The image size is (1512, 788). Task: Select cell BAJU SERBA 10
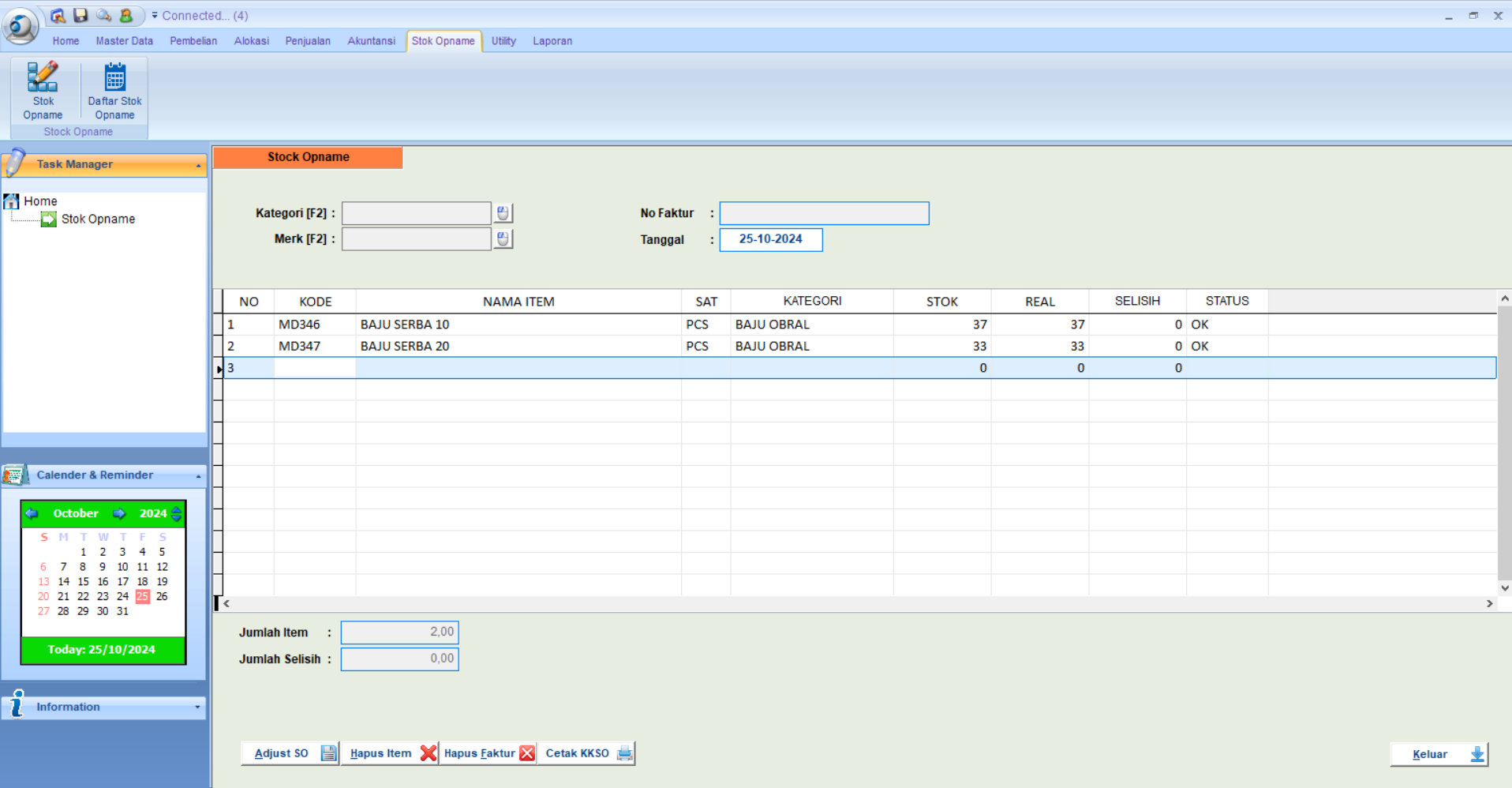(x=518, y=325)
